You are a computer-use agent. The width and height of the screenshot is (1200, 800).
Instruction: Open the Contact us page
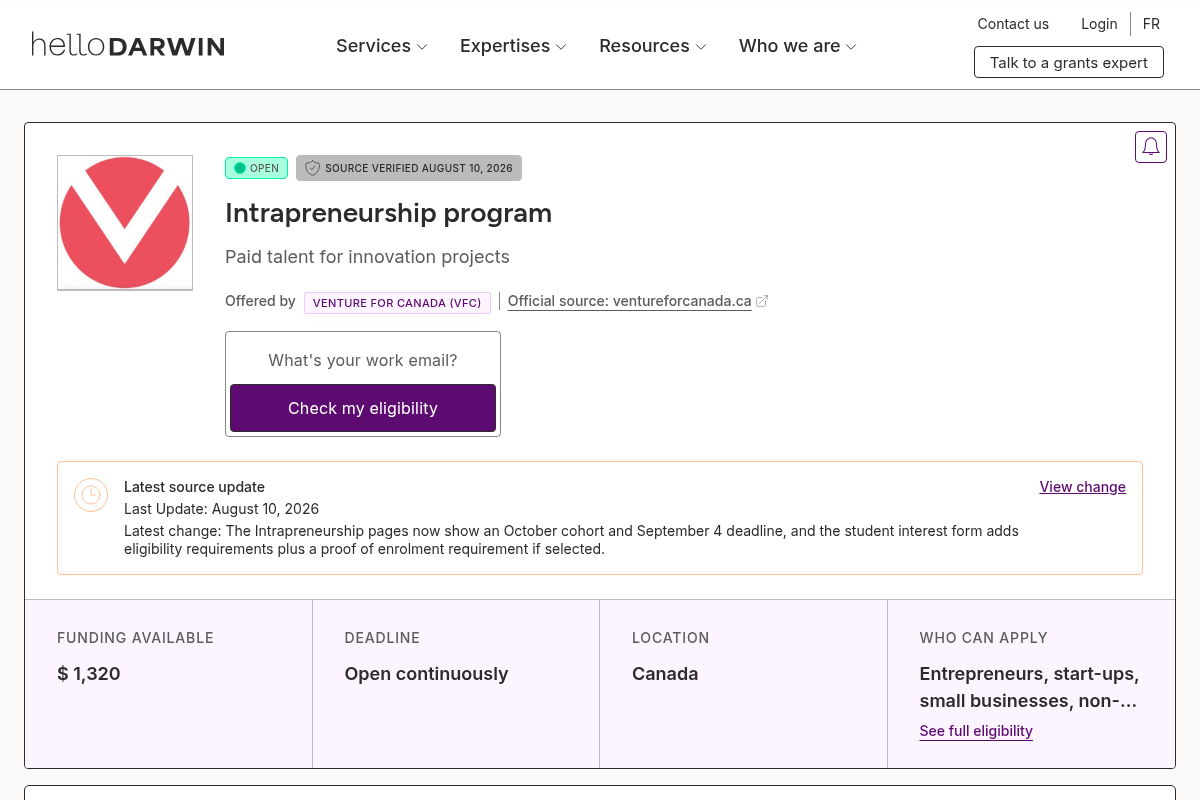pos(1013,24)
